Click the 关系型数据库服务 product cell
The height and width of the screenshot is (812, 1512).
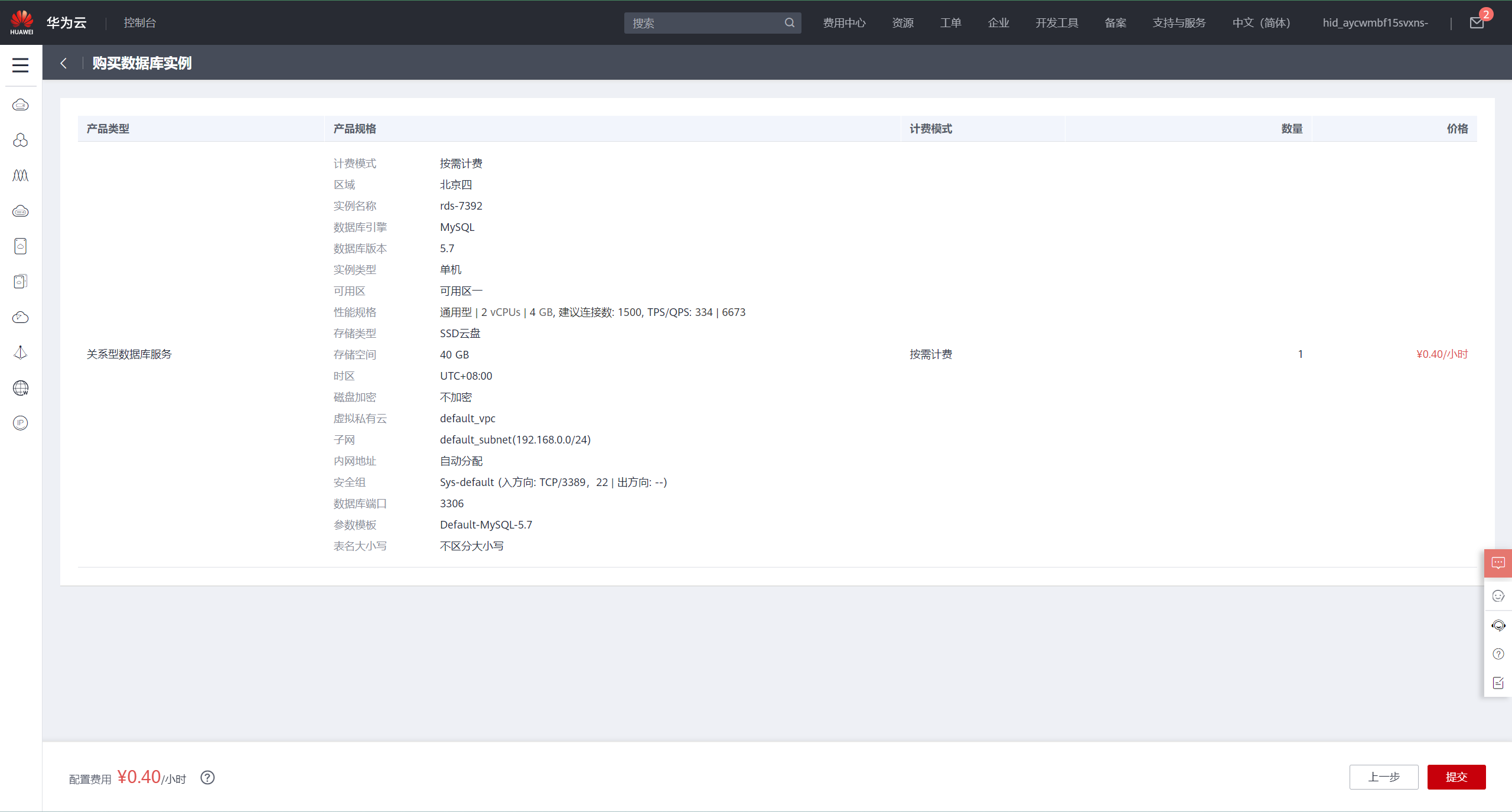(x=129, y=354)
